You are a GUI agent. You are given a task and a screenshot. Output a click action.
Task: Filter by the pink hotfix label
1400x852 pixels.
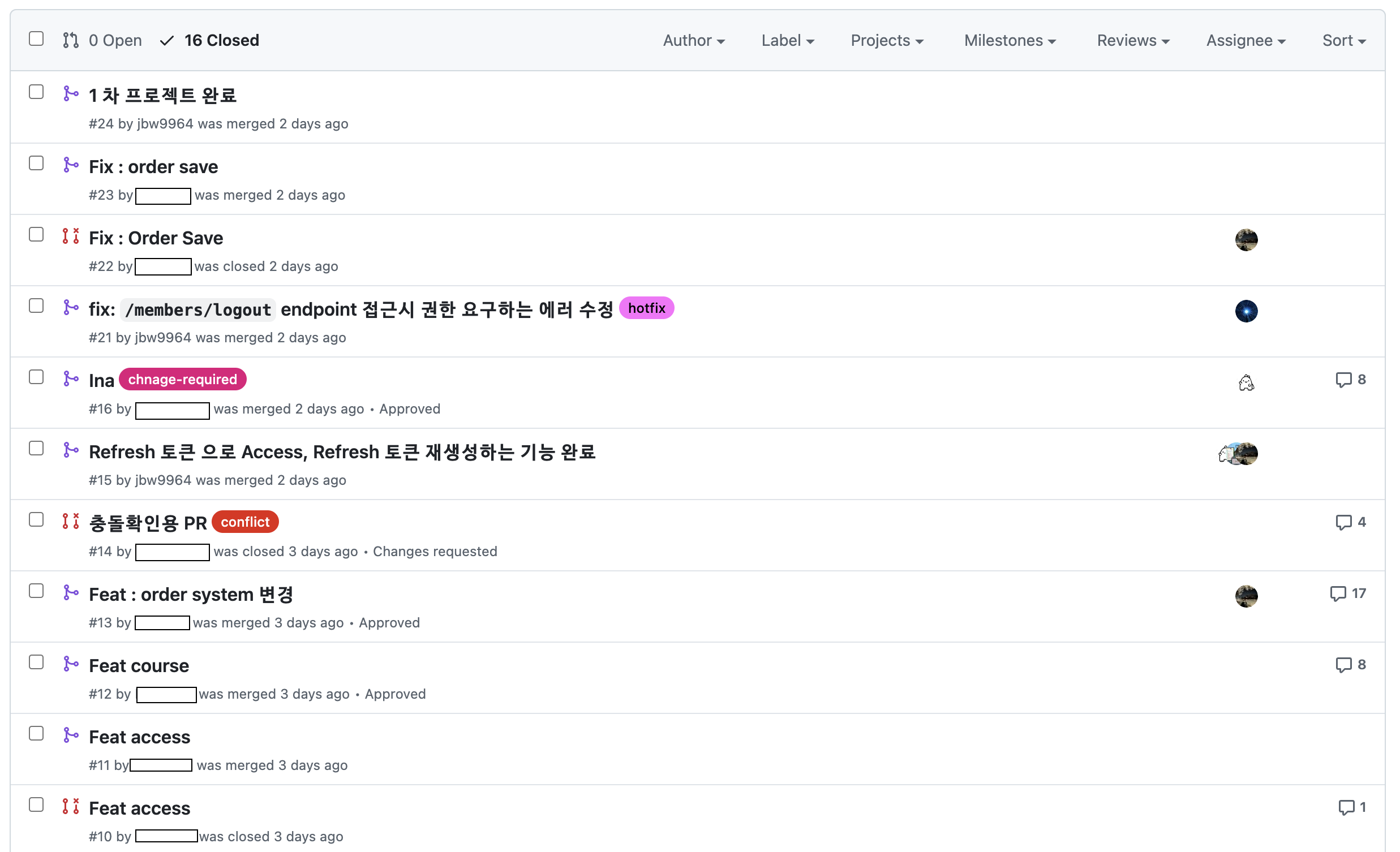tap(646, 308)
